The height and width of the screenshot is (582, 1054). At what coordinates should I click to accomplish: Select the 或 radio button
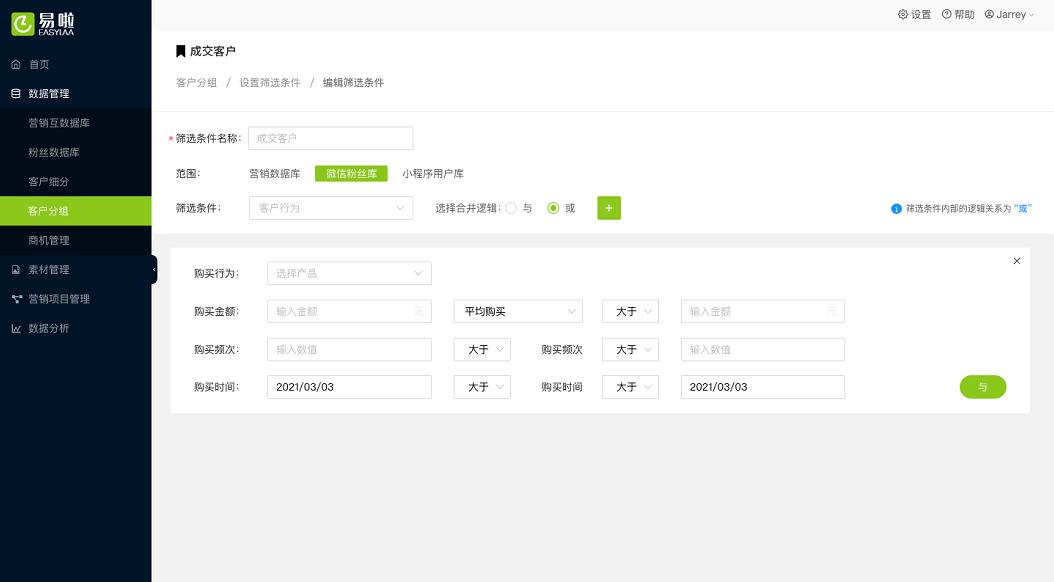553,208
